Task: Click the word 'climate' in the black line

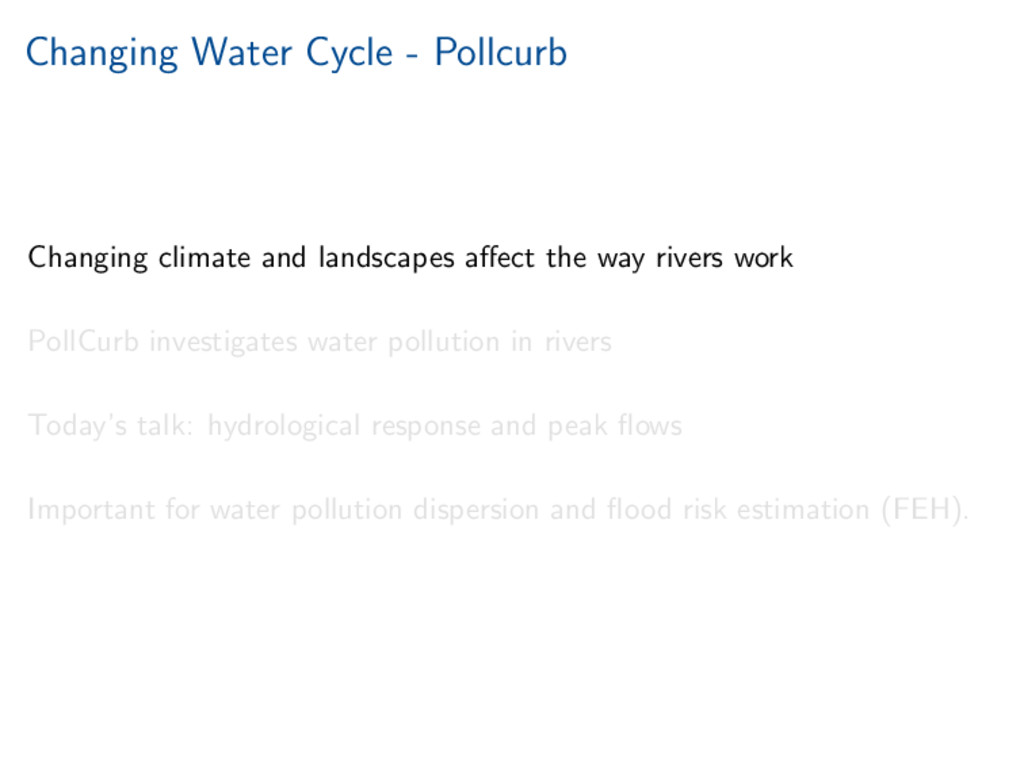Action: (204, 257)
